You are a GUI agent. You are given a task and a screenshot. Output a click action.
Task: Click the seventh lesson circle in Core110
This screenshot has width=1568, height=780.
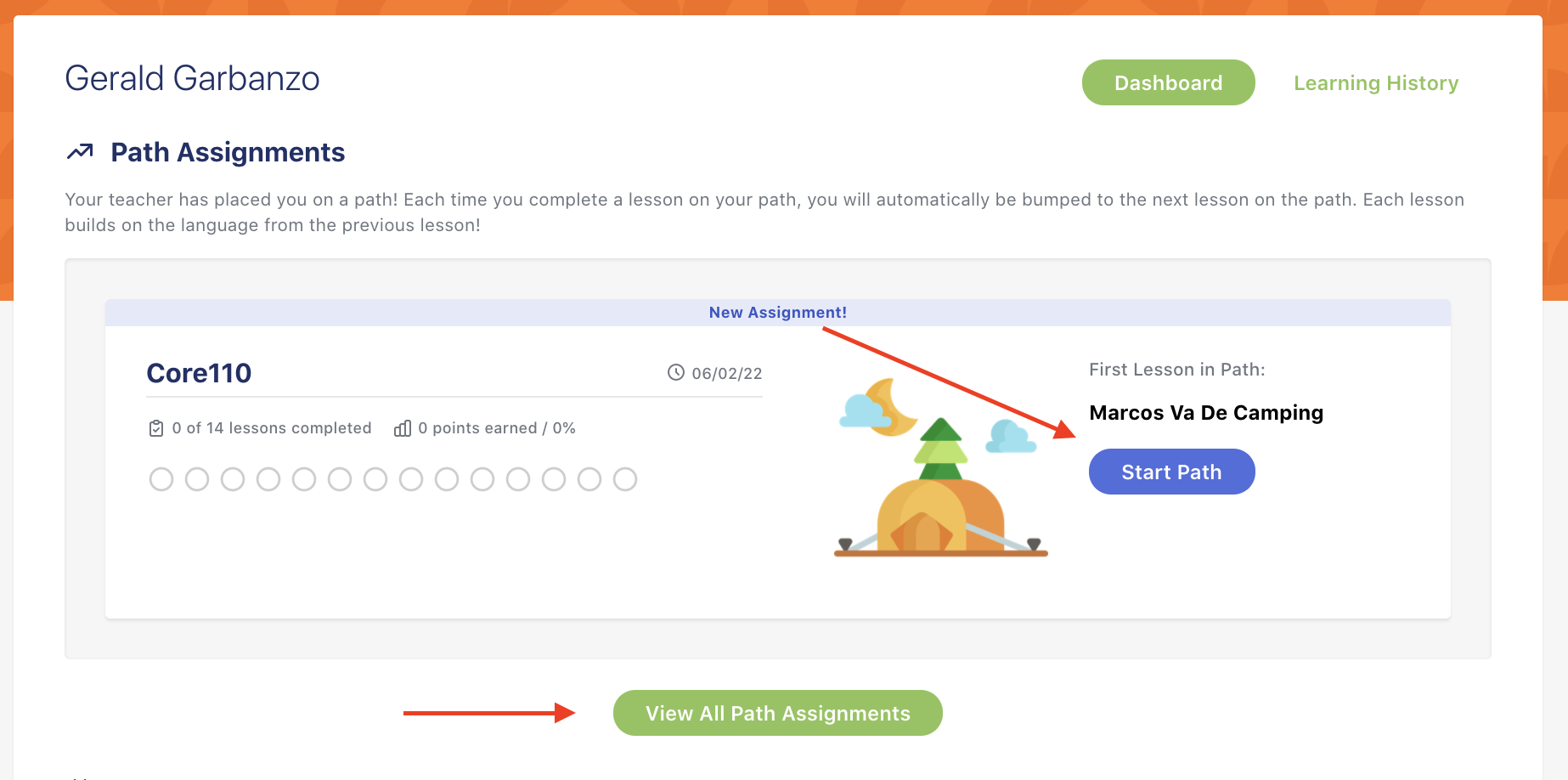375,479
